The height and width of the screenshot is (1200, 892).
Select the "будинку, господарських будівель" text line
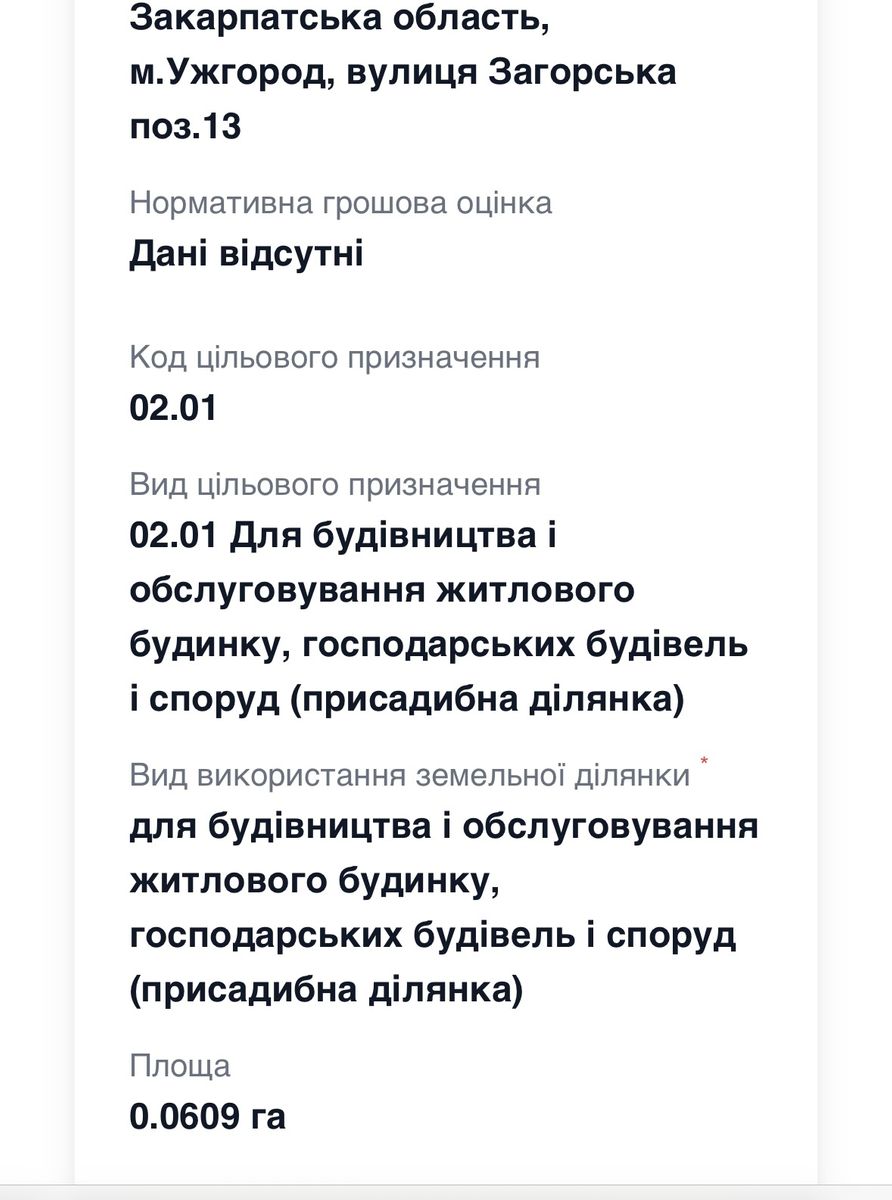(439, 645)
